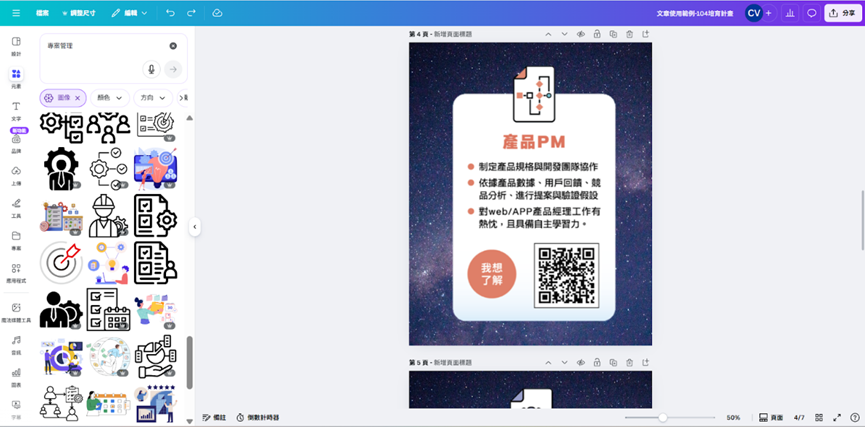Open the 檔案 file menu

(x=42, y=13)
